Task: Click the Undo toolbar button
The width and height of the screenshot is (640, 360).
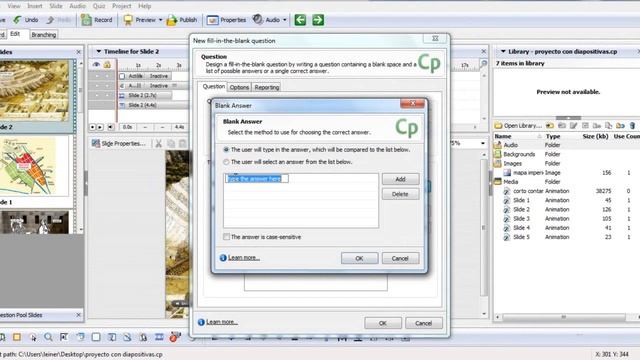Action: 26,20
